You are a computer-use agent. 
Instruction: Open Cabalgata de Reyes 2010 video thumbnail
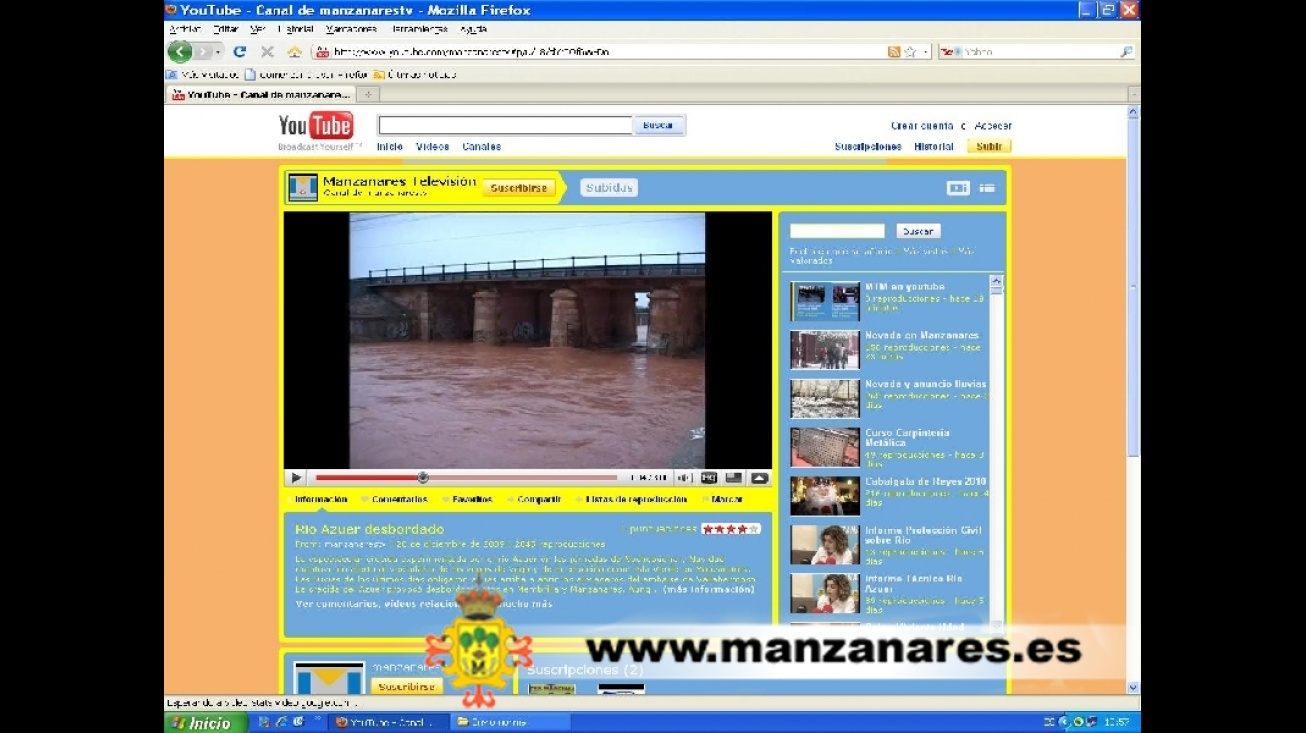point(825,496)
